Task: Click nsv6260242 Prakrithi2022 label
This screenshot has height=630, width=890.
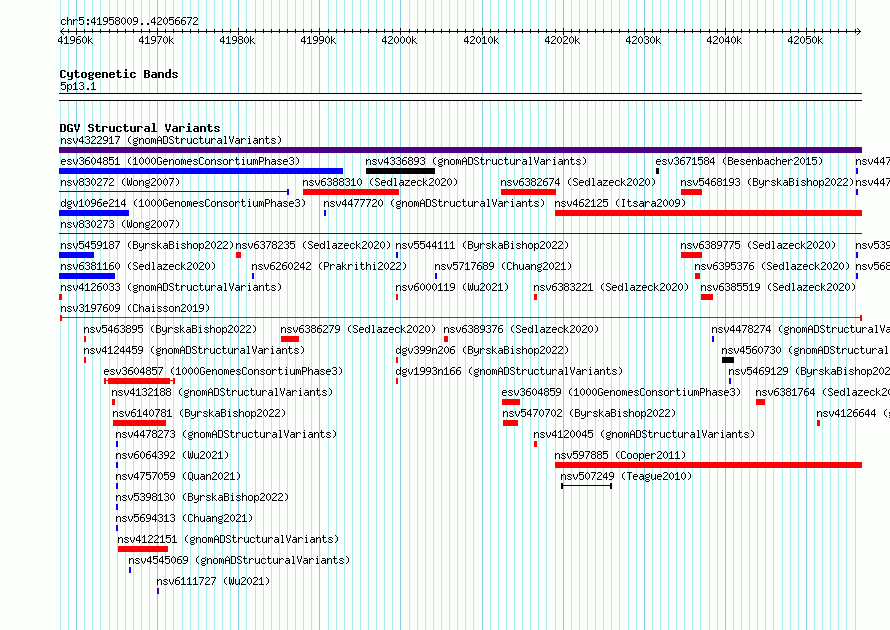Action: [329, 266]
